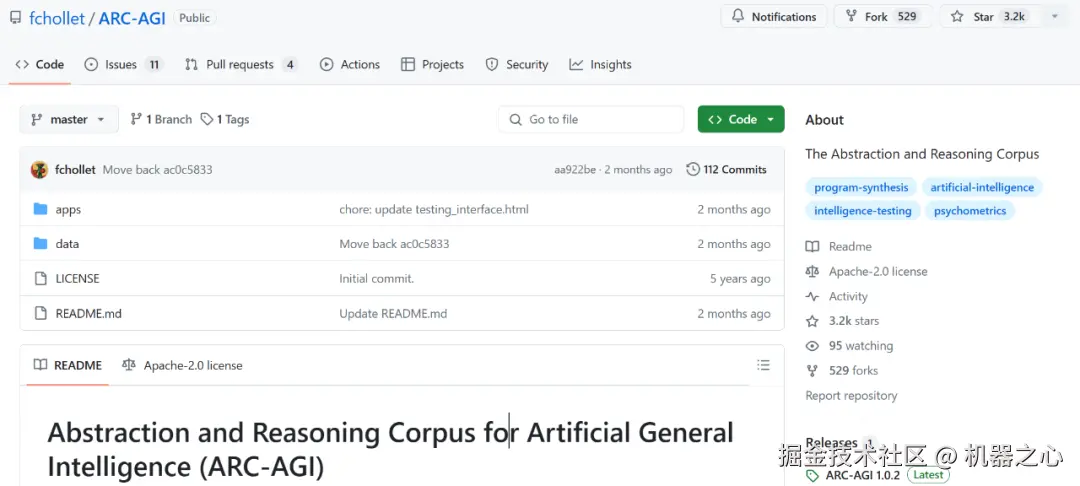
Task: Click the fcholett avatar in commit row
Action: 40,170
